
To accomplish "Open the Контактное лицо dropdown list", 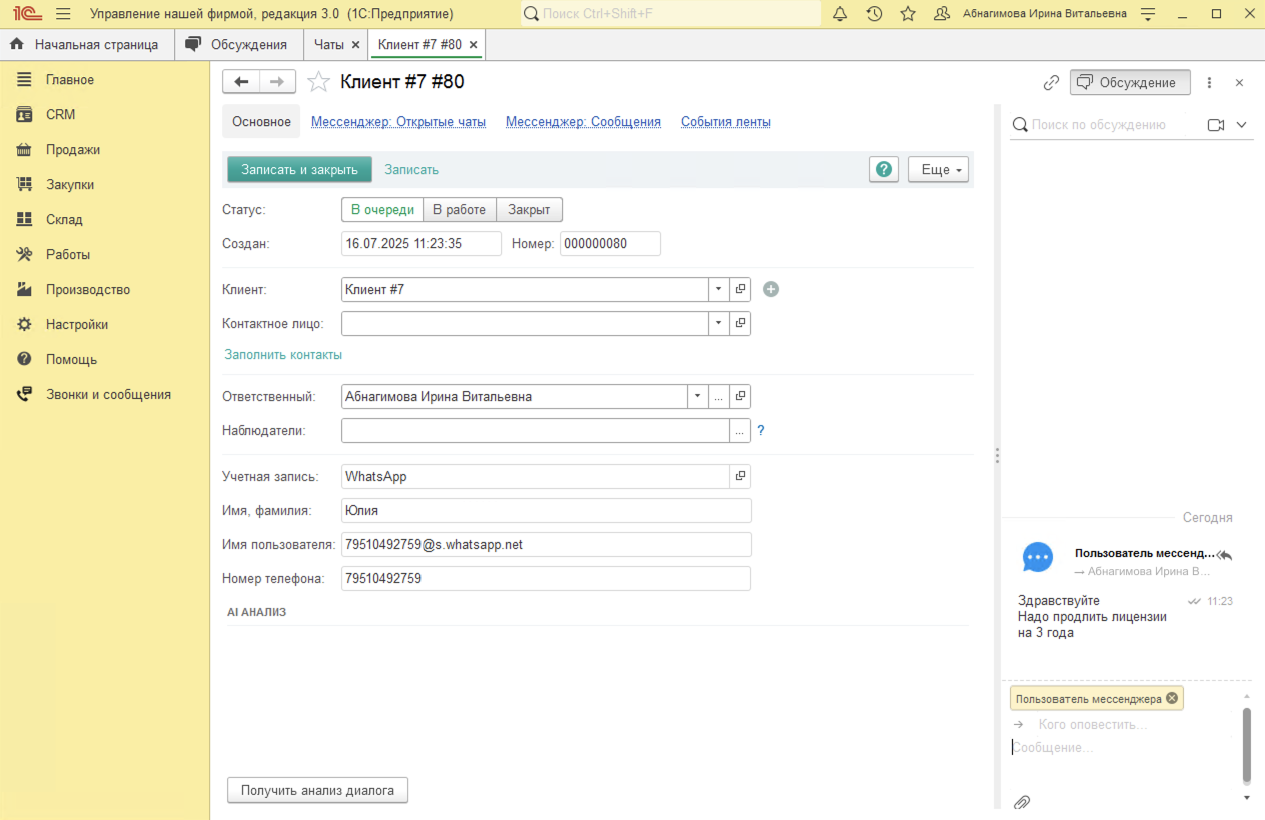I will point(719,323).
